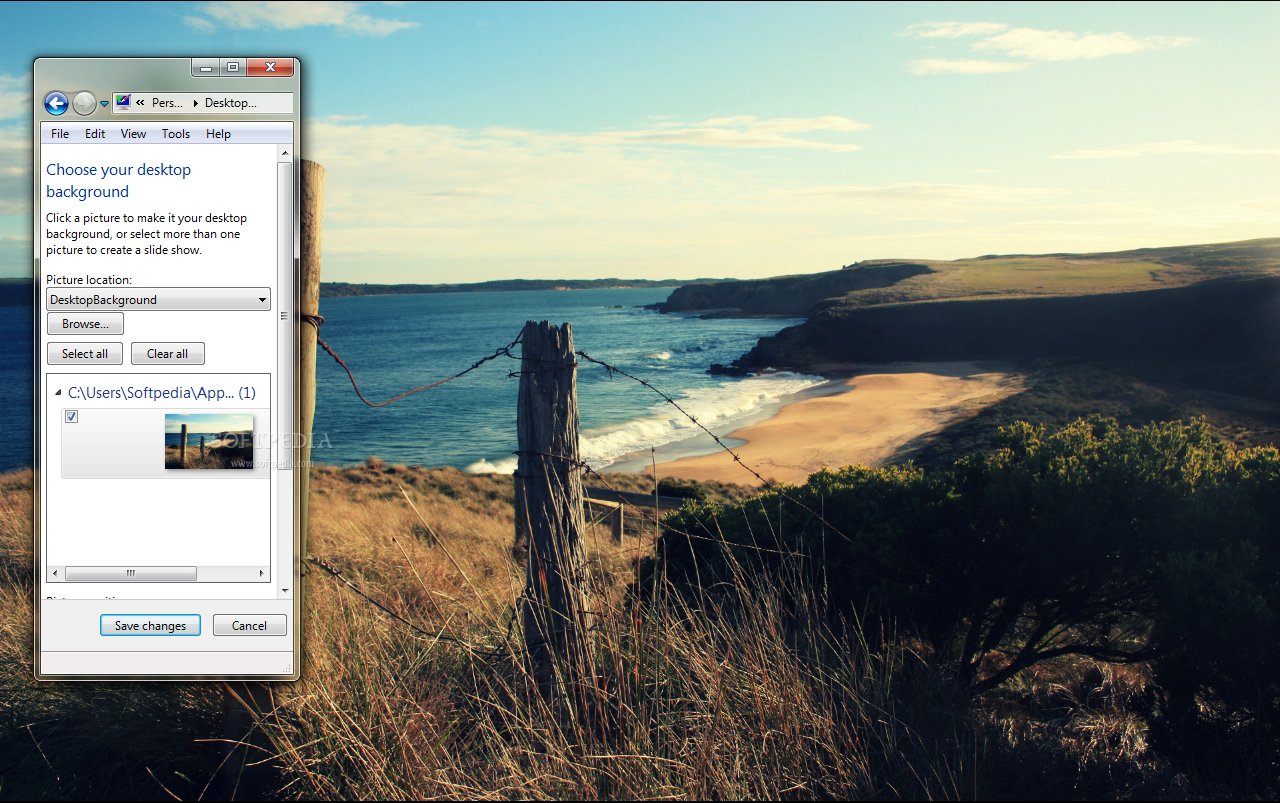Click the greyed Forward navigation button
1280x803 pixels.
pos(84,103)
